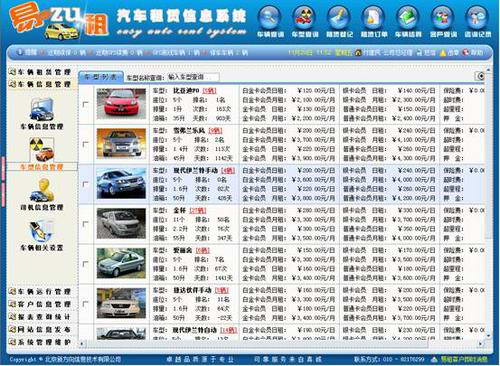Click the icon beside 帮租客户即时通讯 in footer
Image resolution: width=500 pixels, height=366 pixels.
[434, 359]
